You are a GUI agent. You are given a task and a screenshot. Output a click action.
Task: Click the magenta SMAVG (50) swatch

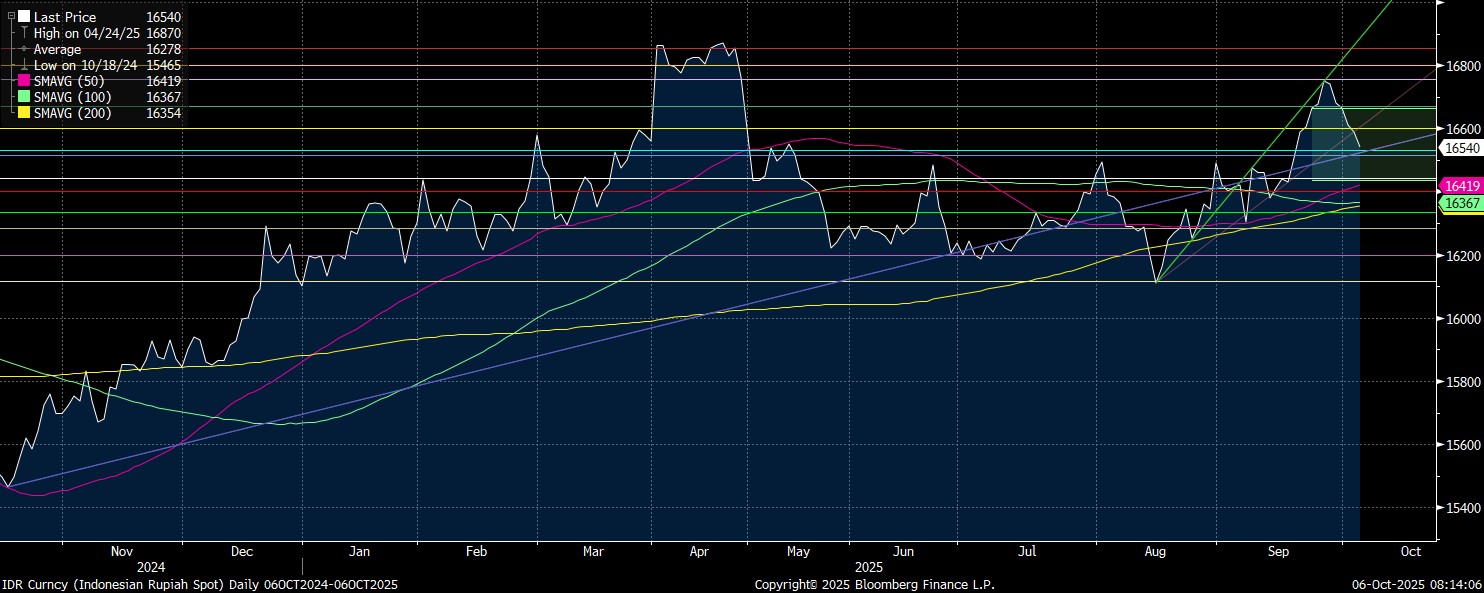click(x=24, y=81)
